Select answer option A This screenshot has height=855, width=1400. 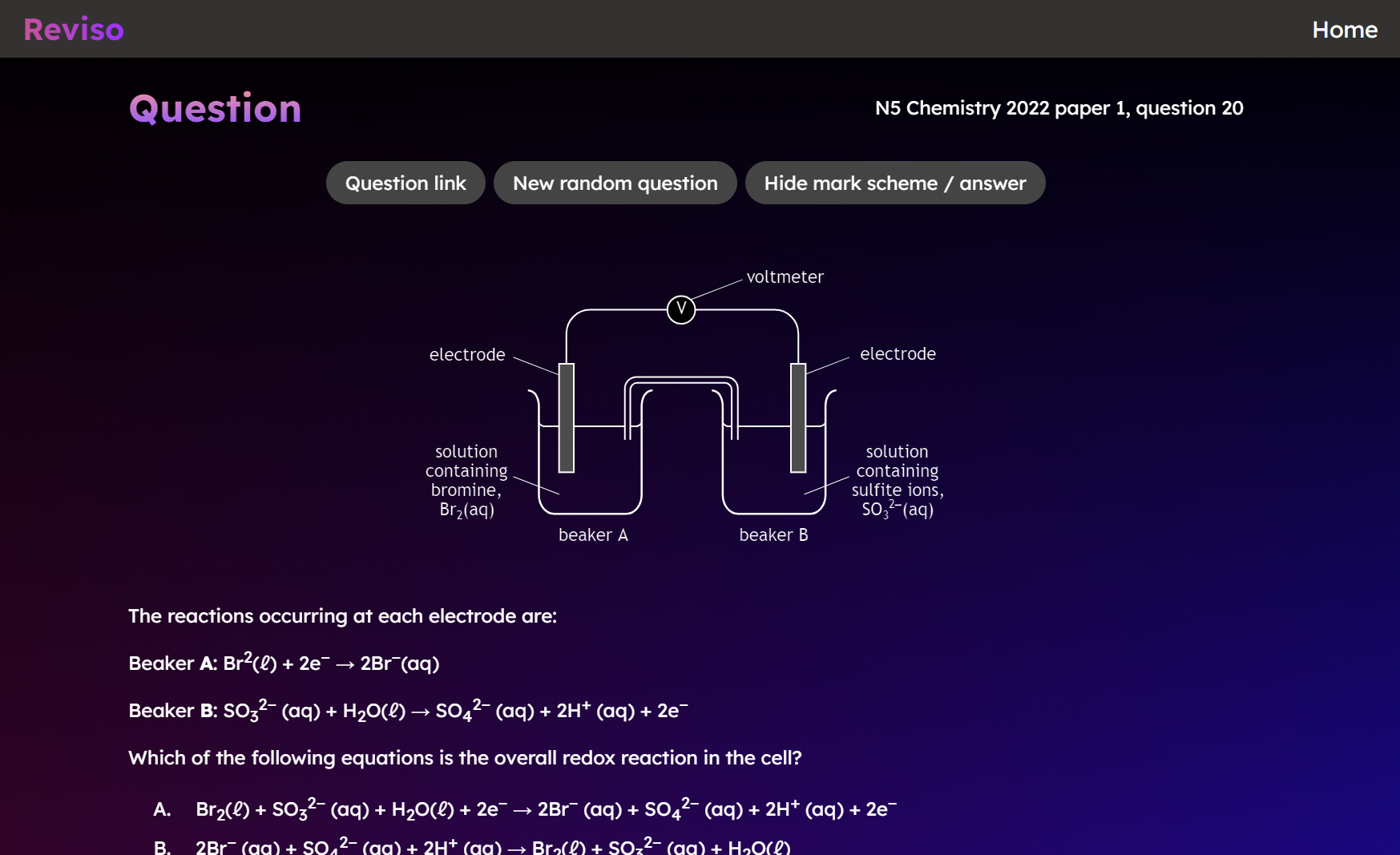tap(545, 809)
